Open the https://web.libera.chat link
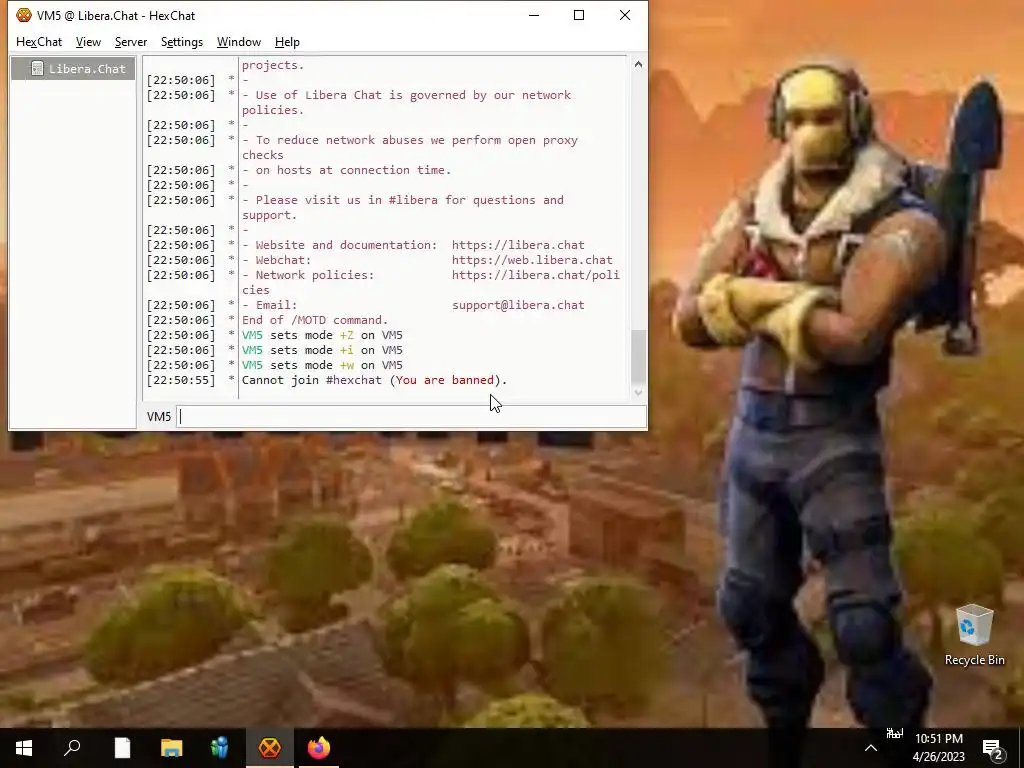 pos(532,260)
